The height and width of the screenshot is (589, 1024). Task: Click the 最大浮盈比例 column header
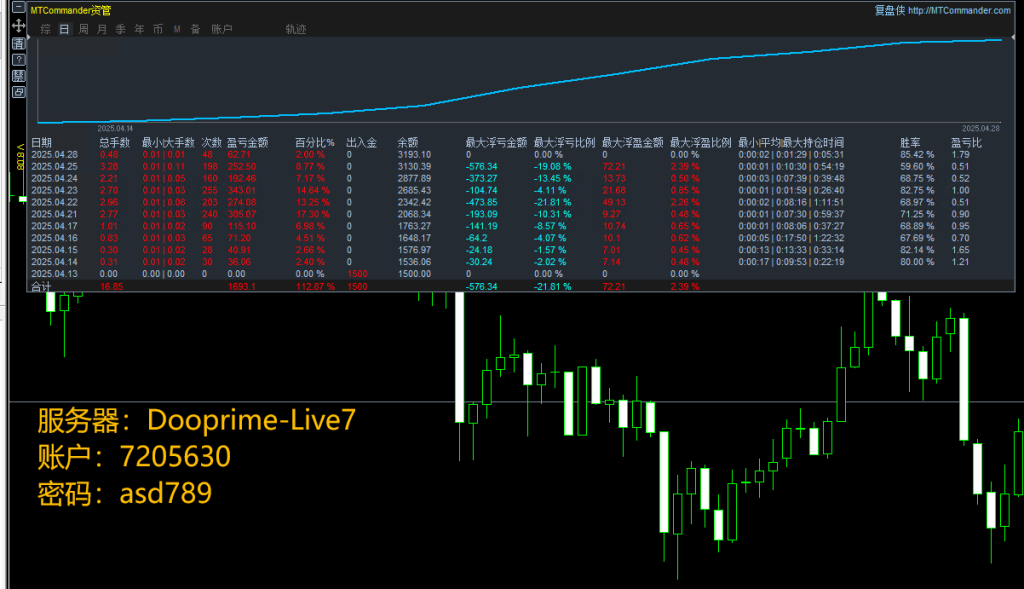(x=701, y=142)
